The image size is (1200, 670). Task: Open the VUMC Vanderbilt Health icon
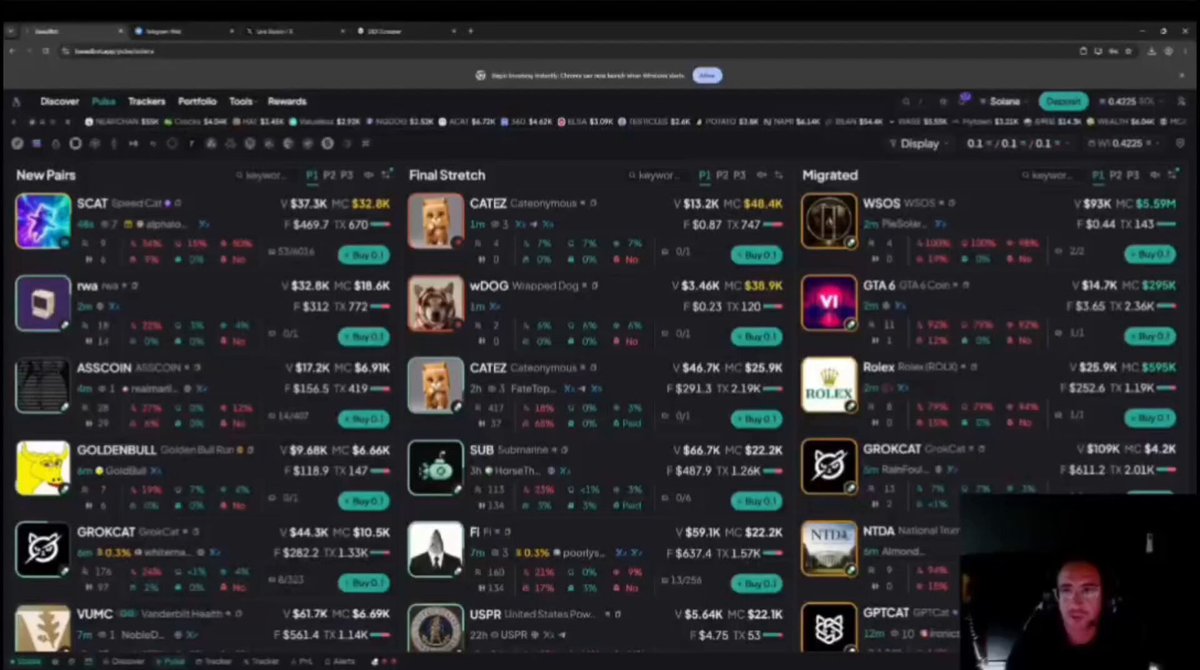coord(43,627)
